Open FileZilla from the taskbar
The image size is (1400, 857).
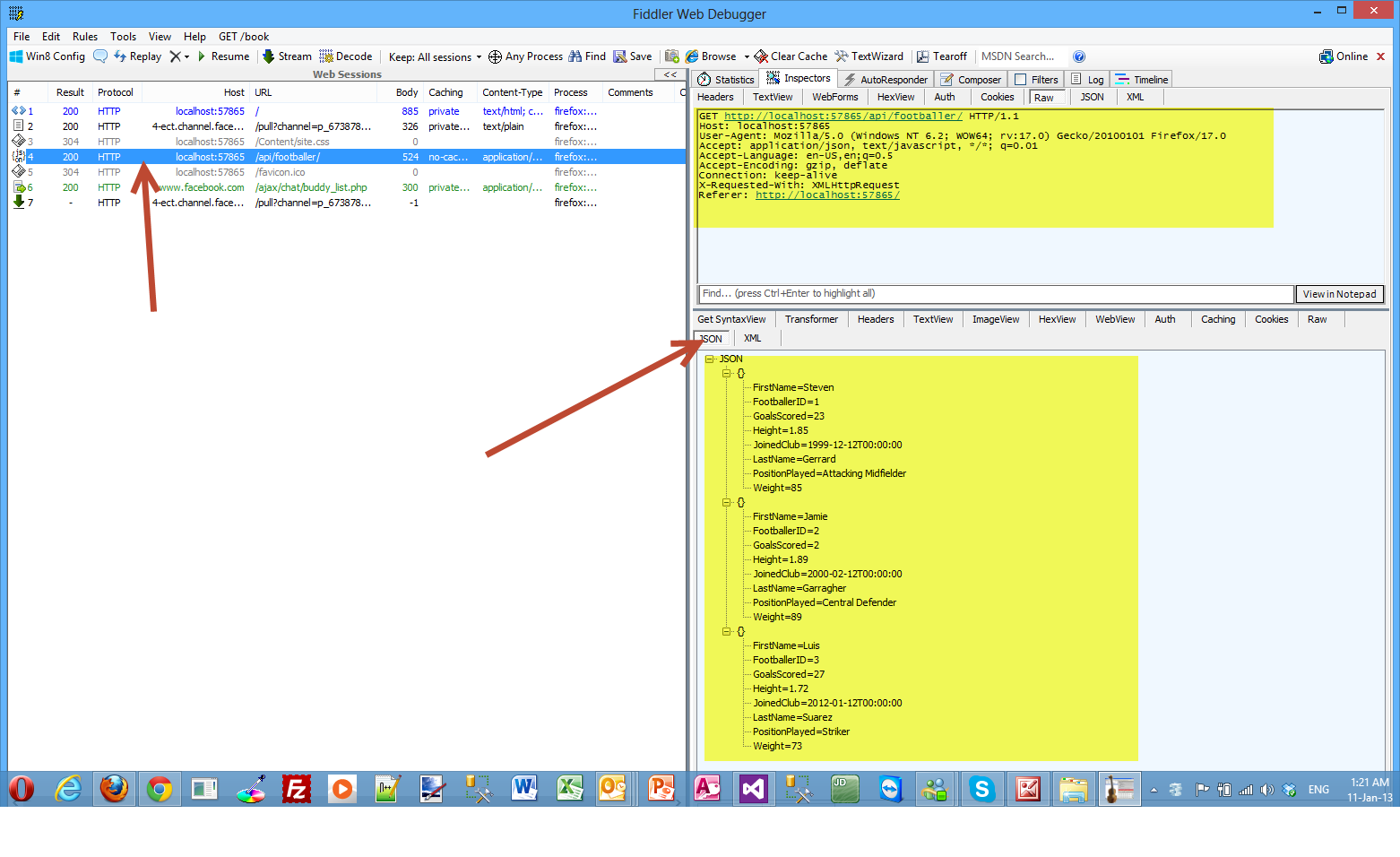[x=296, y=789]
